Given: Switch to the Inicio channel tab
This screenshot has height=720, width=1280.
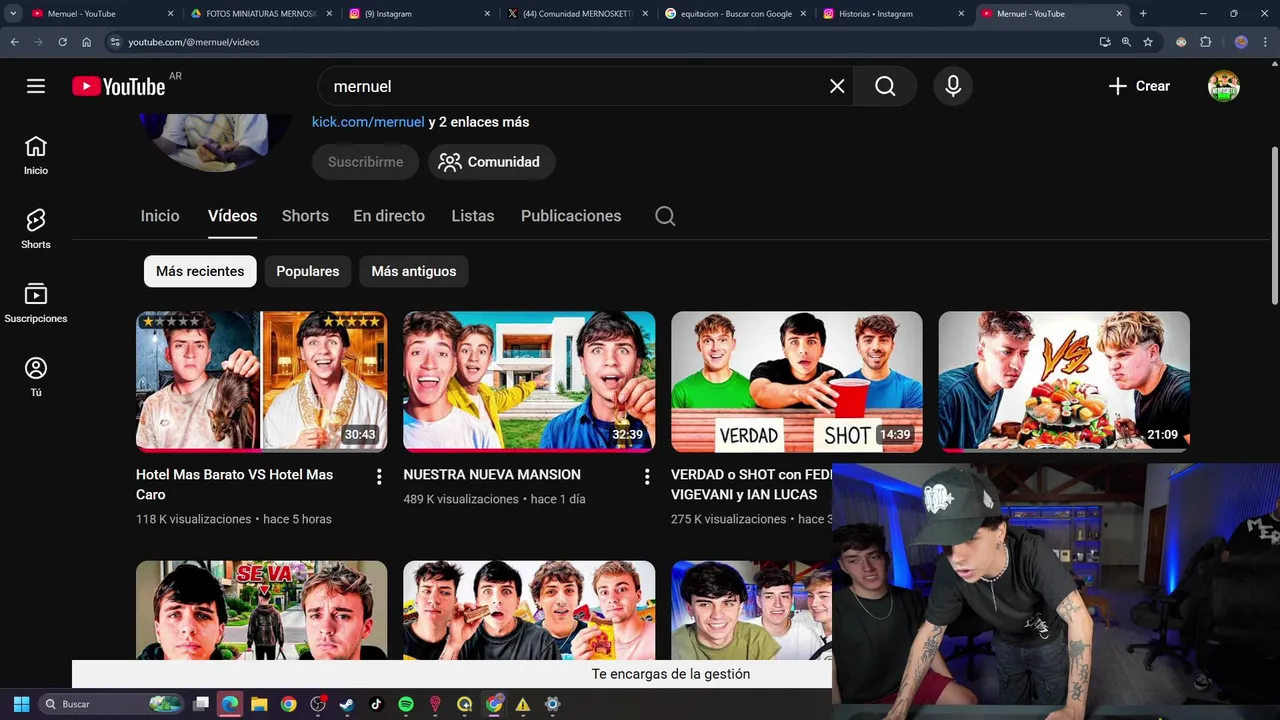Looking at the screenshot, I should pyautogui.click(x=160, y=216).
